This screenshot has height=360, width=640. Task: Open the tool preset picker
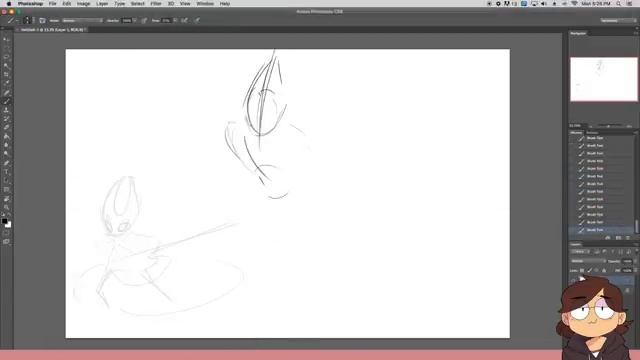tap(13, 20)
